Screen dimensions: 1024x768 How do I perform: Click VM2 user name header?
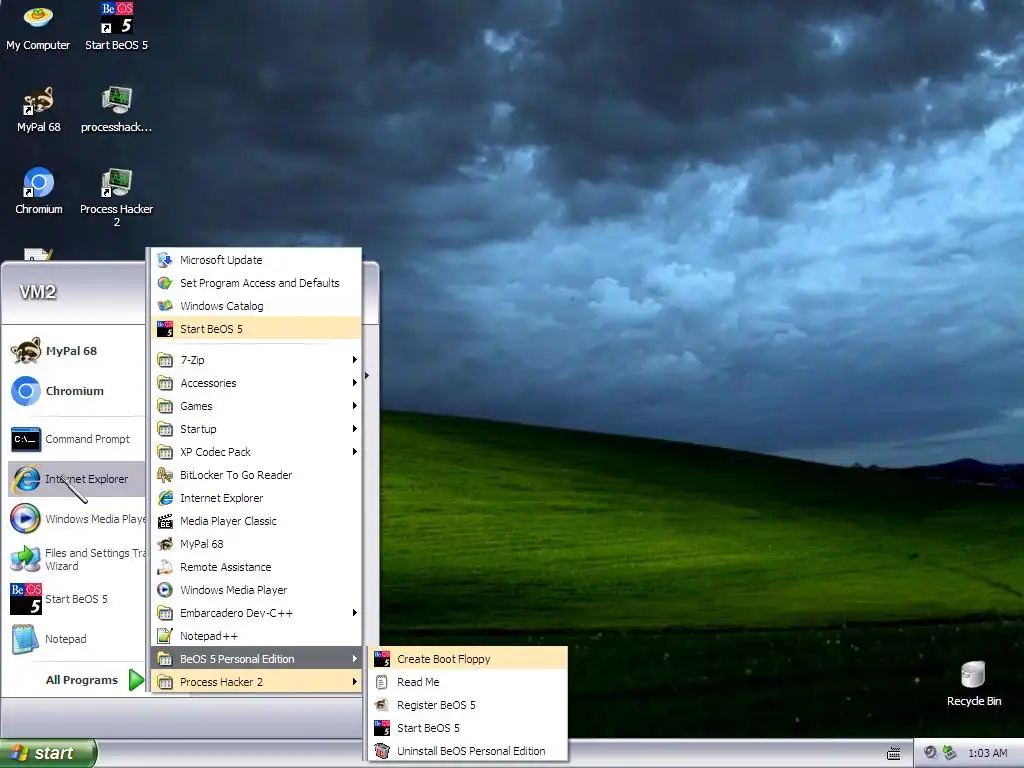click(x=38, y=292)
